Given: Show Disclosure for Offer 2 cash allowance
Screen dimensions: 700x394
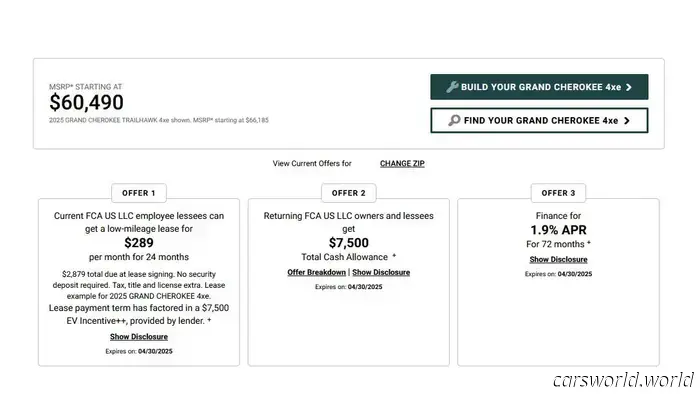Looking at the screenshot, I should (381, 272).
